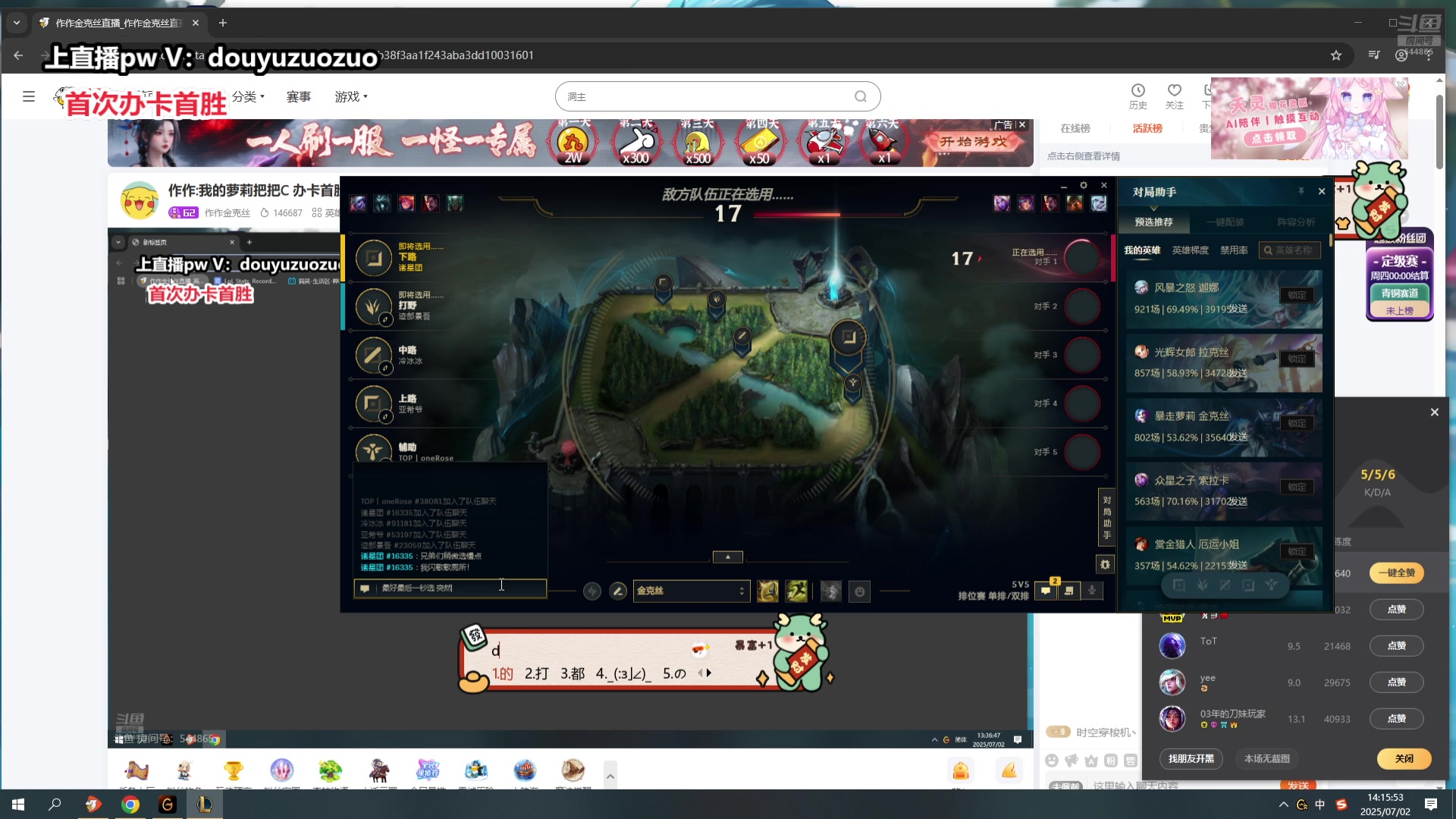Go back in the browser
Viewport: 1456px width, 819px height.
(x=18, y=55)
